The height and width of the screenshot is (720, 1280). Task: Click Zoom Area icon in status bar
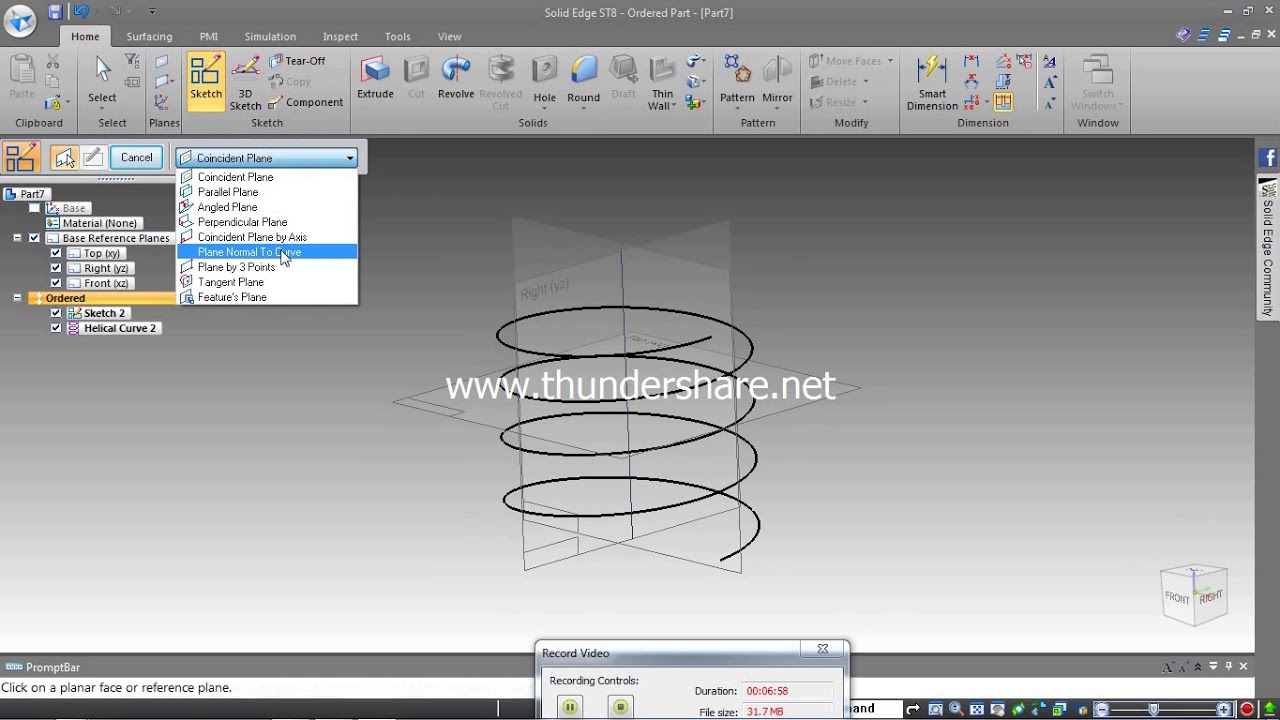coord(935,709)
